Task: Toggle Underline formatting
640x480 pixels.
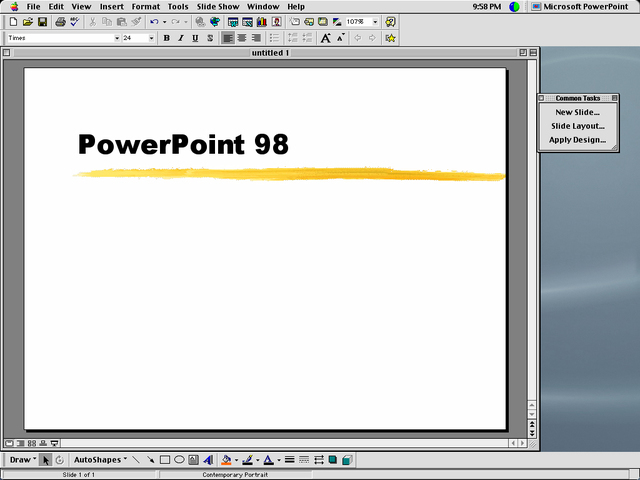Action: pyautogui.click(x=195, y=38)
